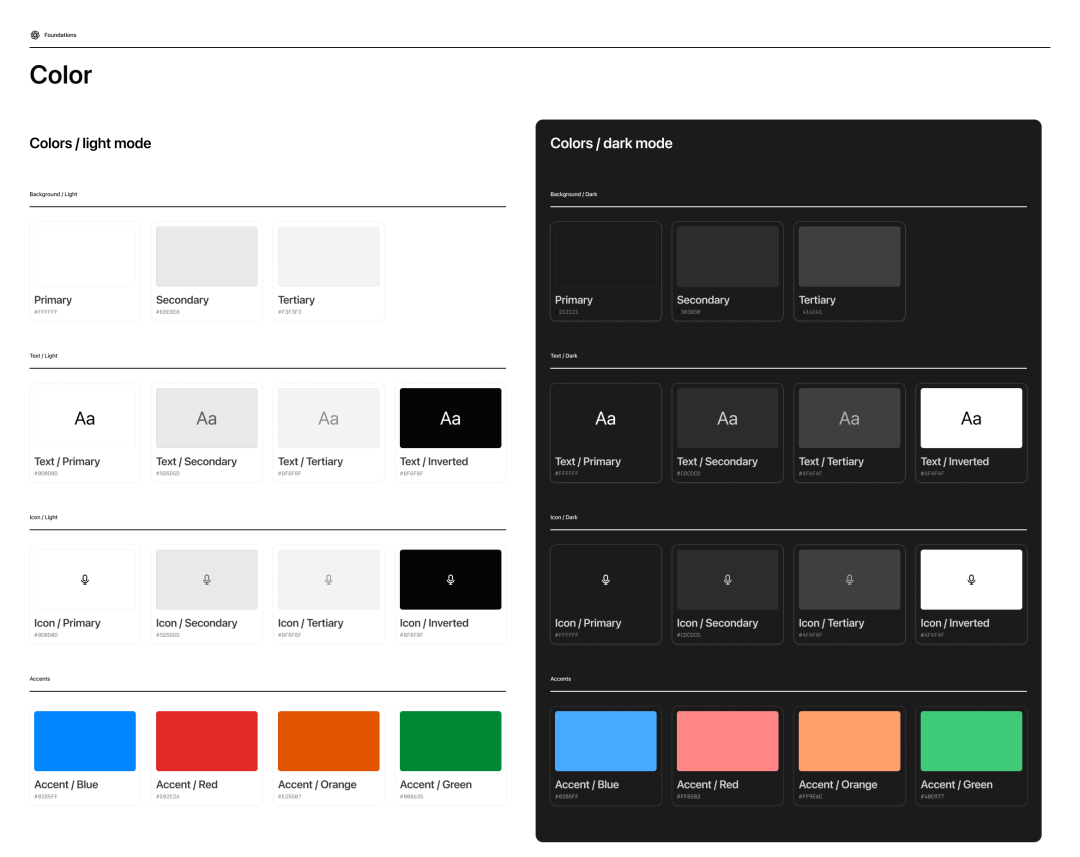Viewport: 1080px width, 857px height.
Task: Click the microphone icon in light Icon / Primary
Action: point(85,580)
